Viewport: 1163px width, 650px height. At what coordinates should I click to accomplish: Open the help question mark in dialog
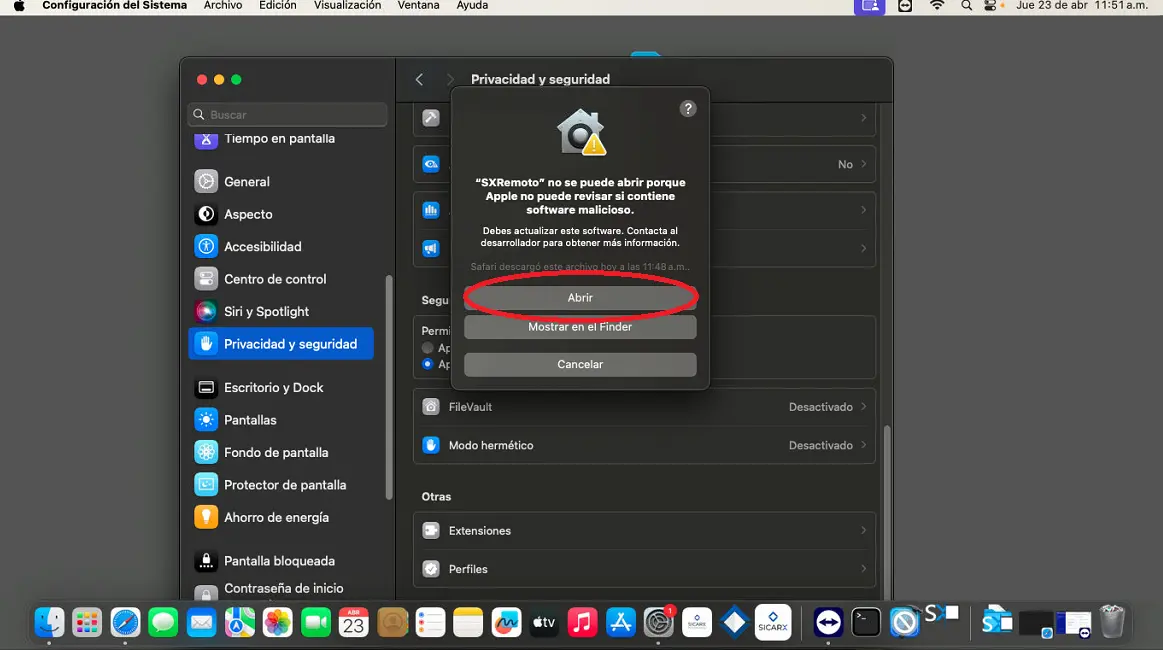tap(688, 108)
